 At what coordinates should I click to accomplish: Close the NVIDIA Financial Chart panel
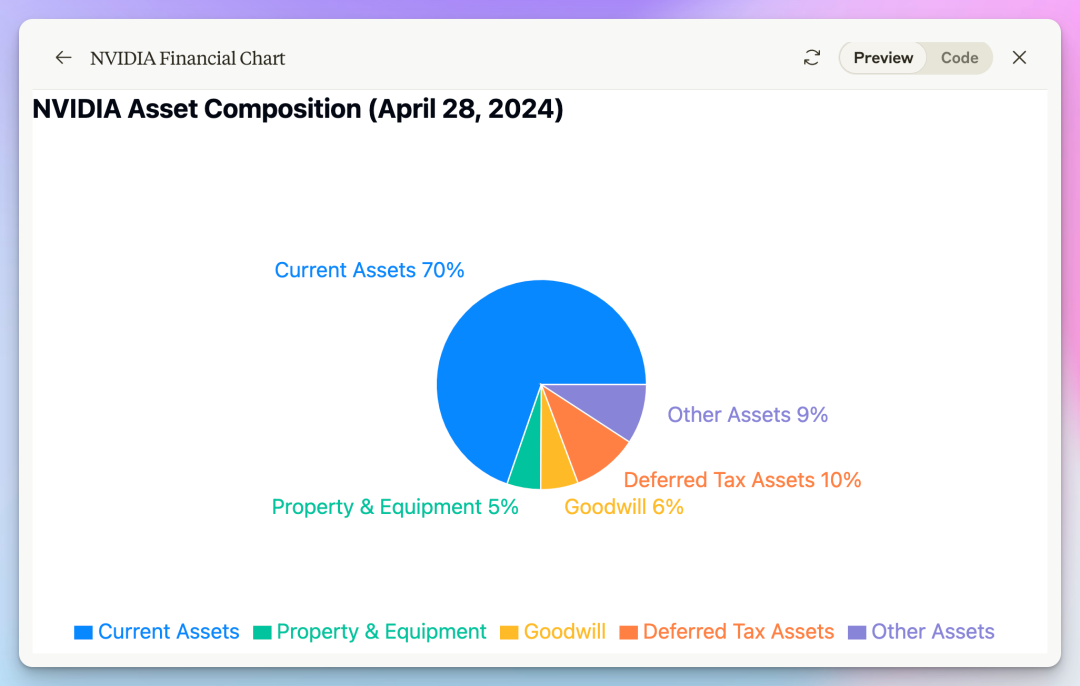point(1019,58)
